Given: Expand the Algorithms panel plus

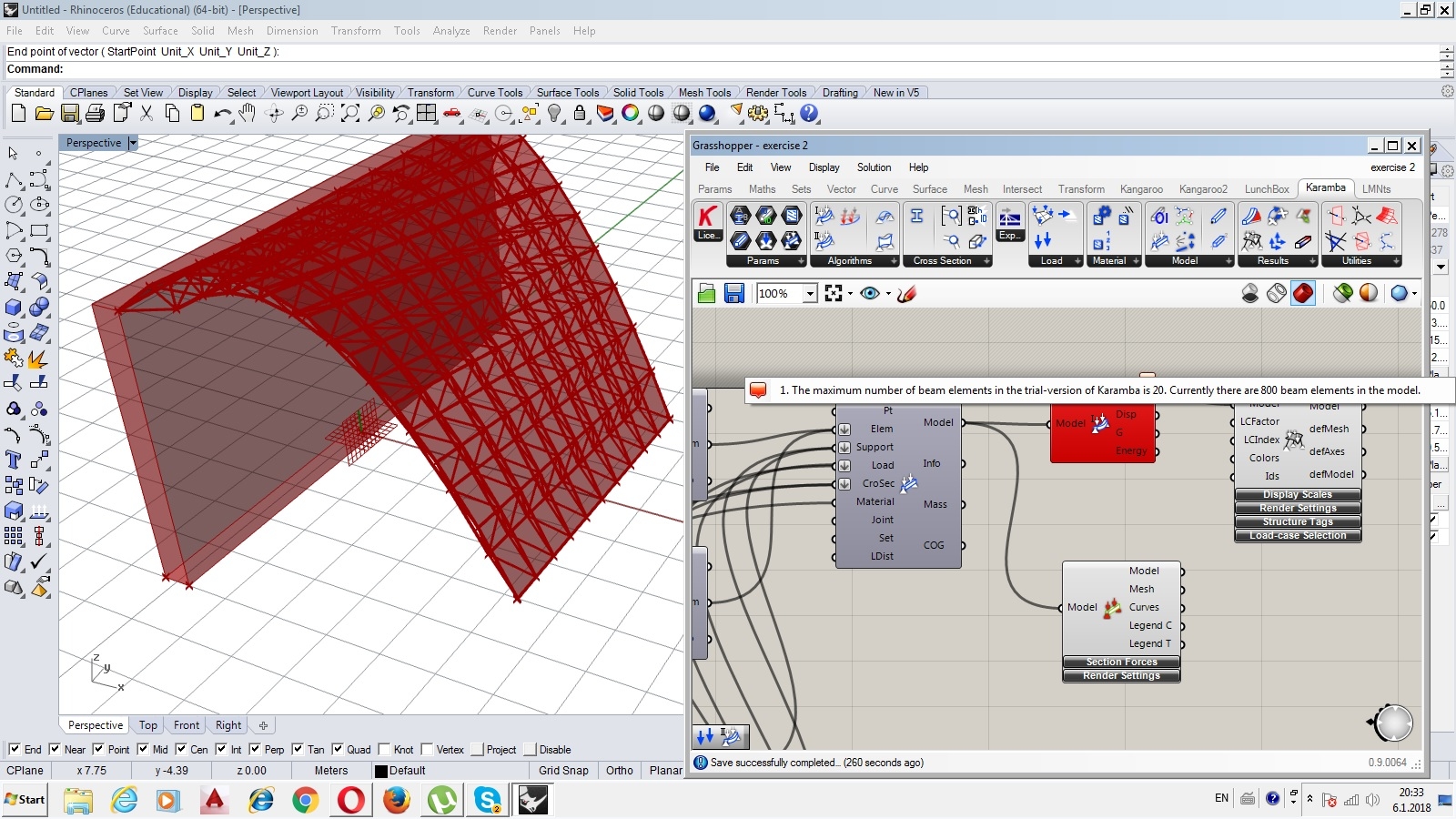Looking at the screenshot, I should tap(894, 261).
